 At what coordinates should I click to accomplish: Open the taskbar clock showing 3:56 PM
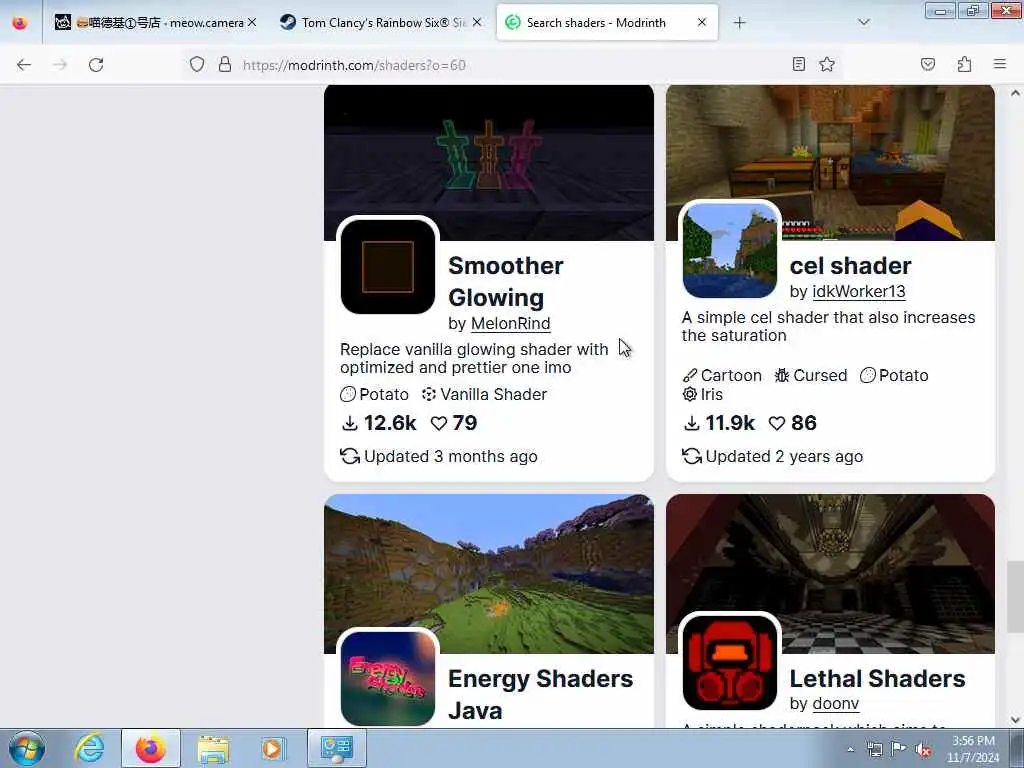pos(973,749)
